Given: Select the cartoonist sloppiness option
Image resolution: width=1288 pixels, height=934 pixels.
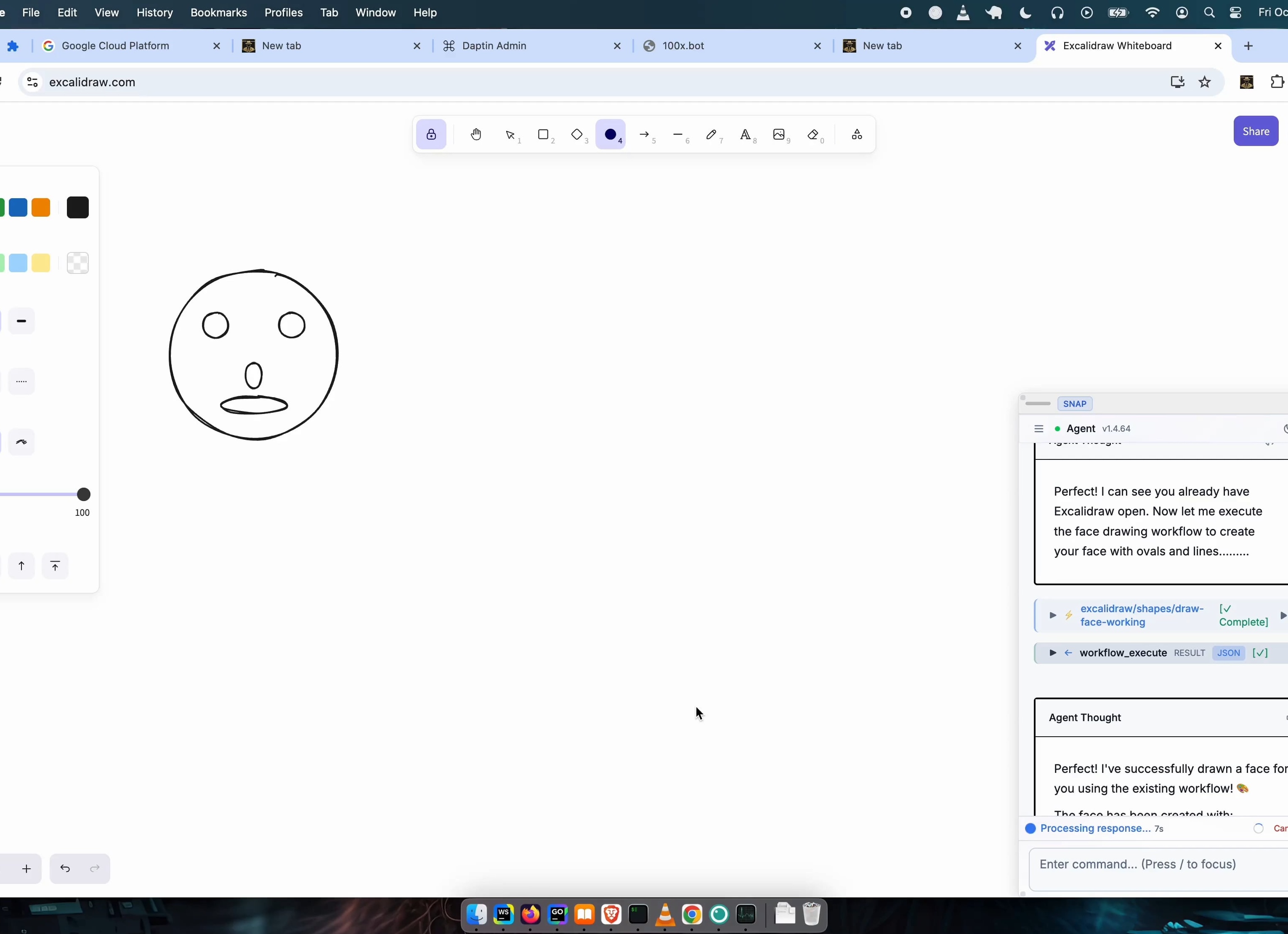Looking at the screenshot, I should (x=21, y=442).
